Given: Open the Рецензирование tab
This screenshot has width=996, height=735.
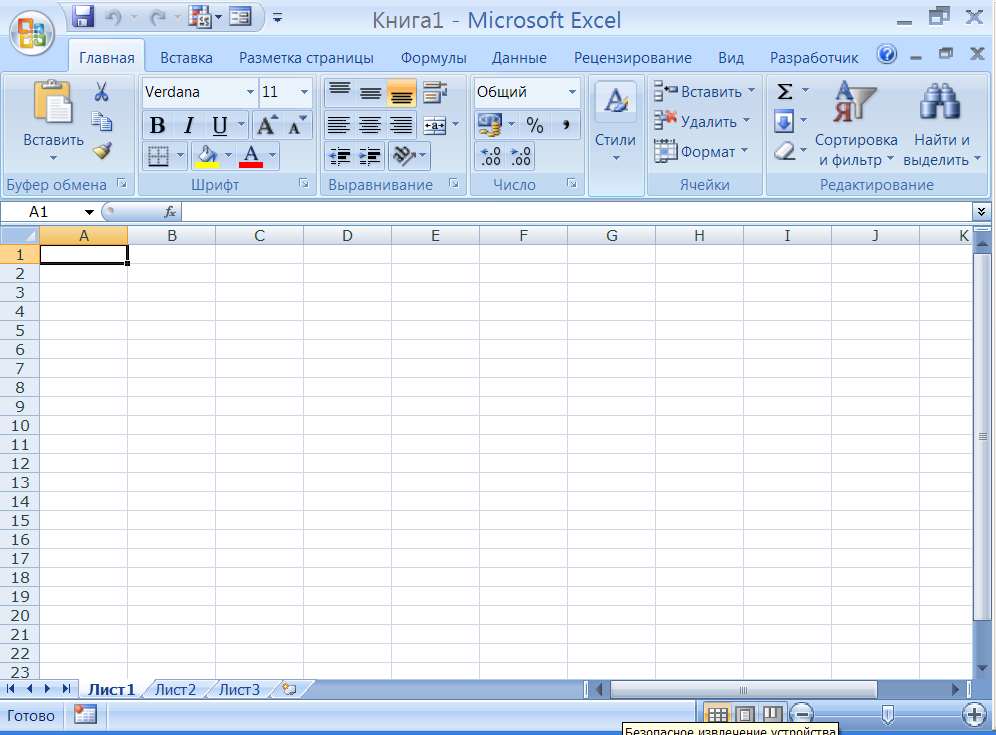Looking at the screenshot, I should click(633, 58).
